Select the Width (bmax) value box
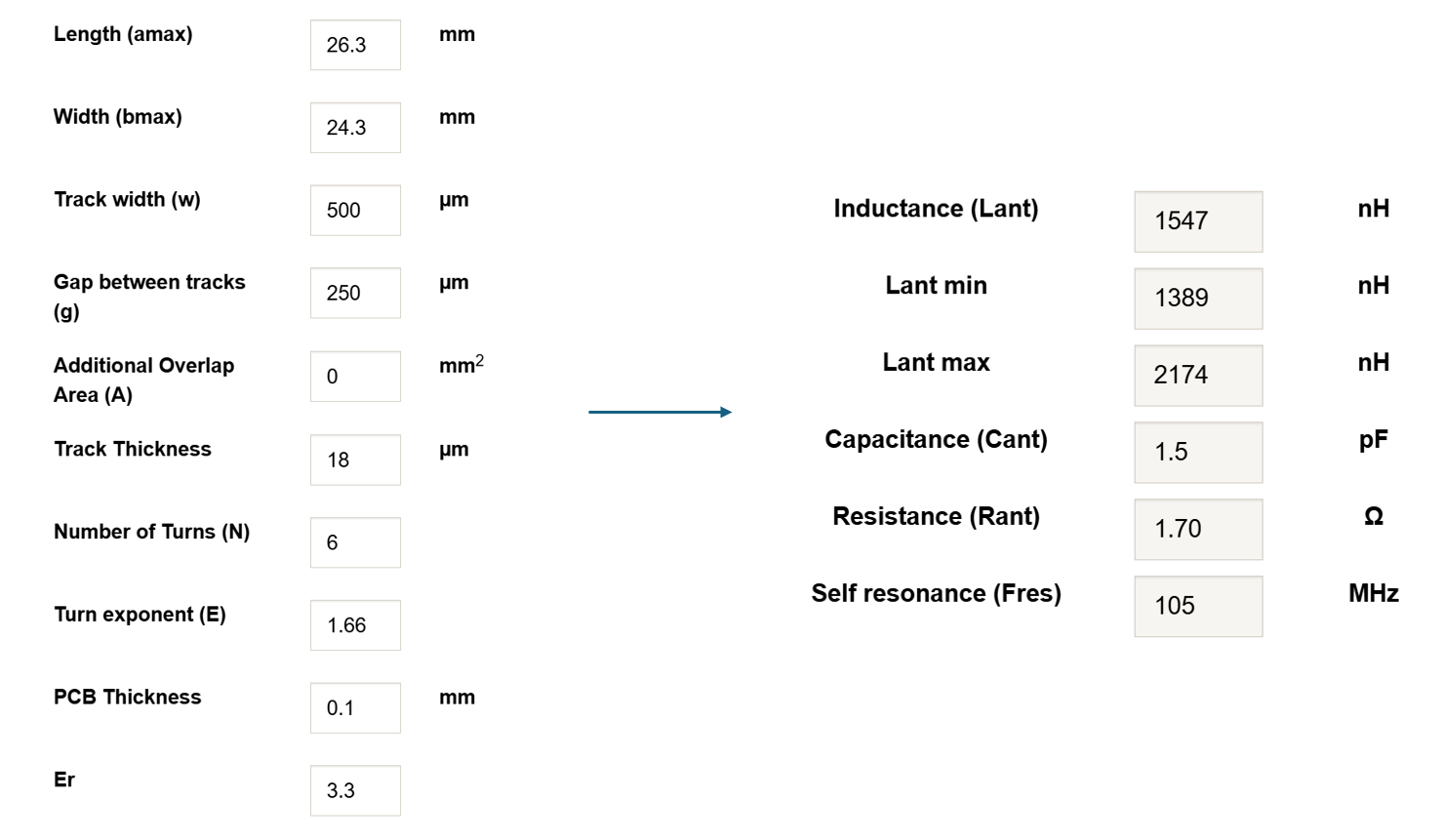This screenshot has width=1442, height=840. click(355, 127)
